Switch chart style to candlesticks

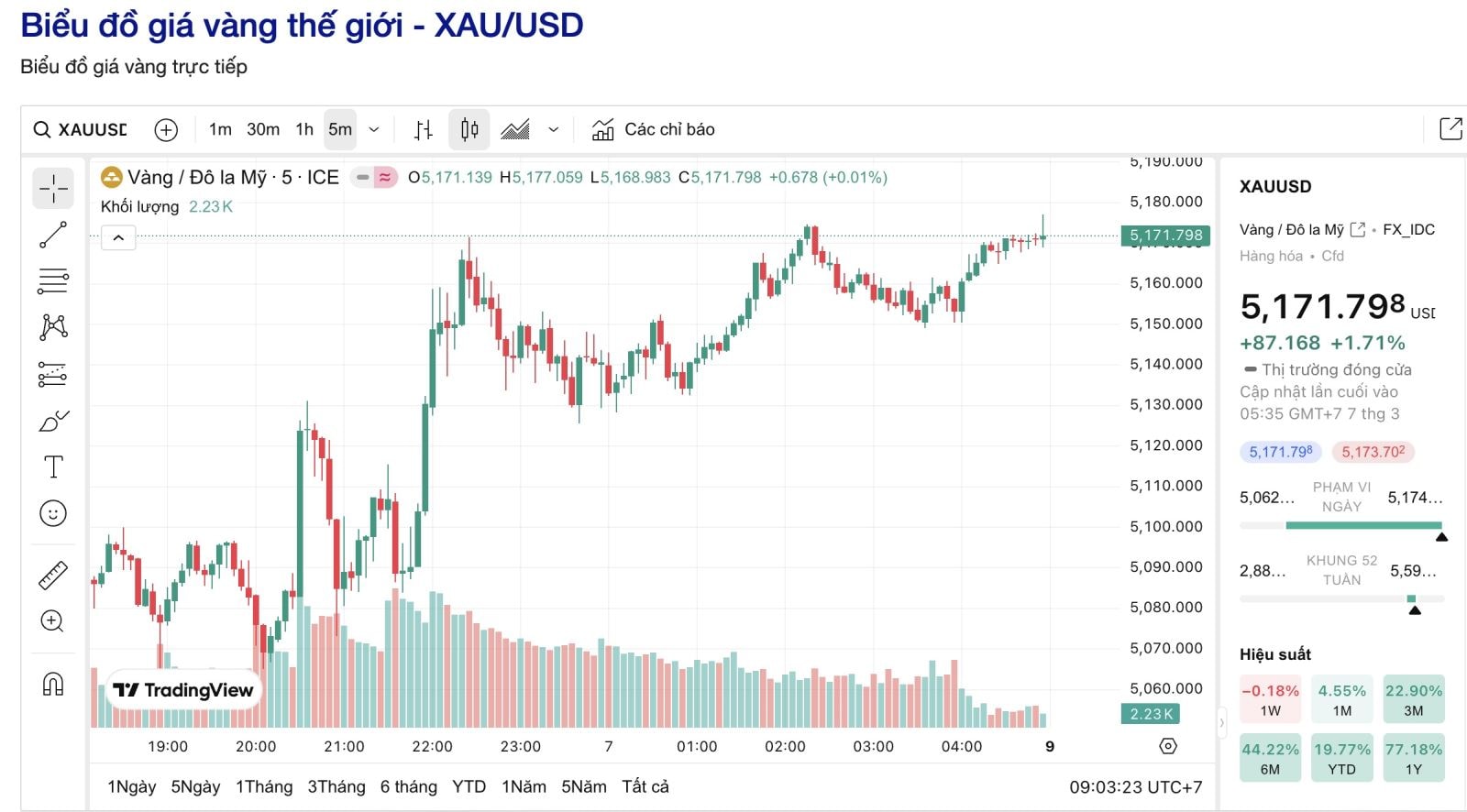[x=469, y=130]
